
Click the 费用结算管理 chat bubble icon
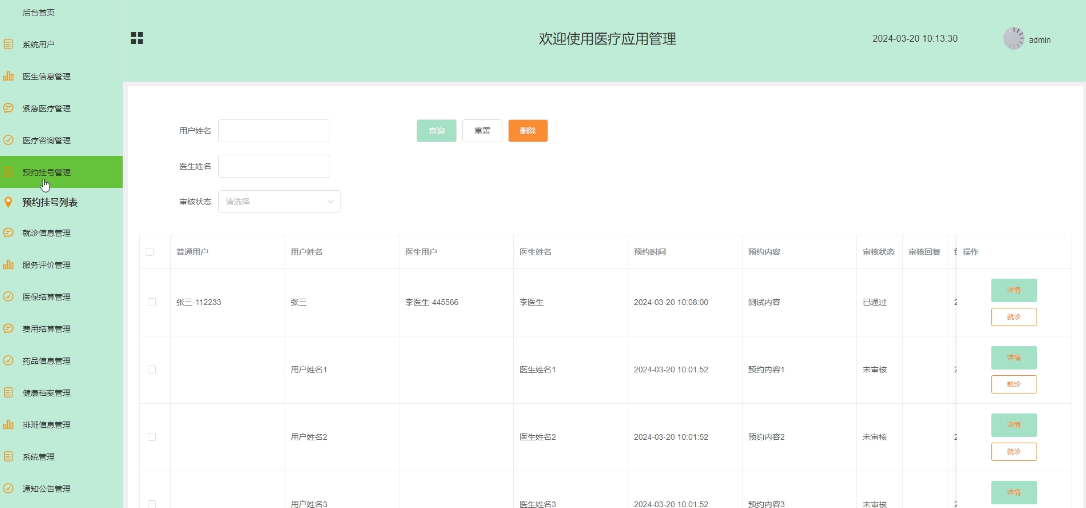pyautogui.click(x=8, y=329)
